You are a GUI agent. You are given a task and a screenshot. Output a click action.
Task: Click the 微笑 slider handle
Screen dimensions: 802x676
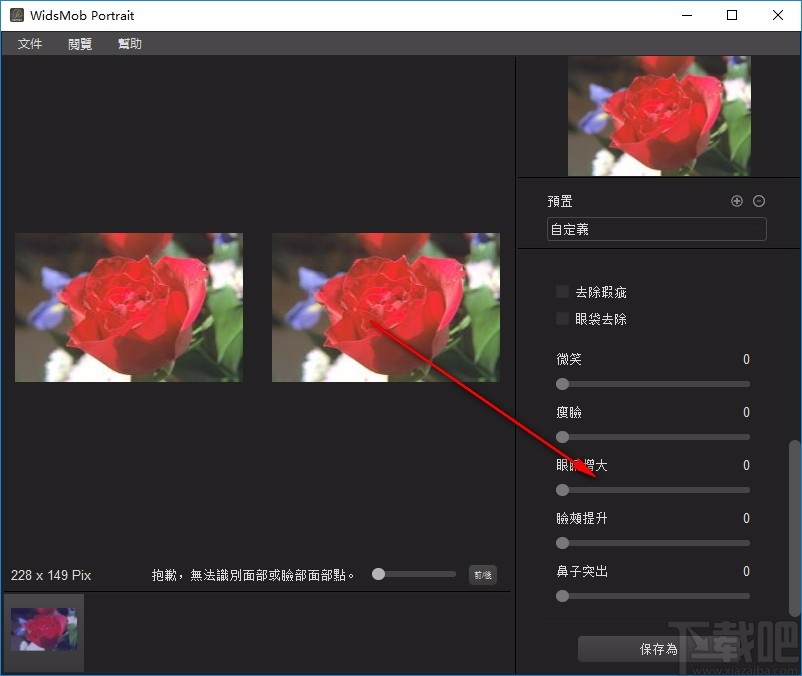(x=563, y=384)
